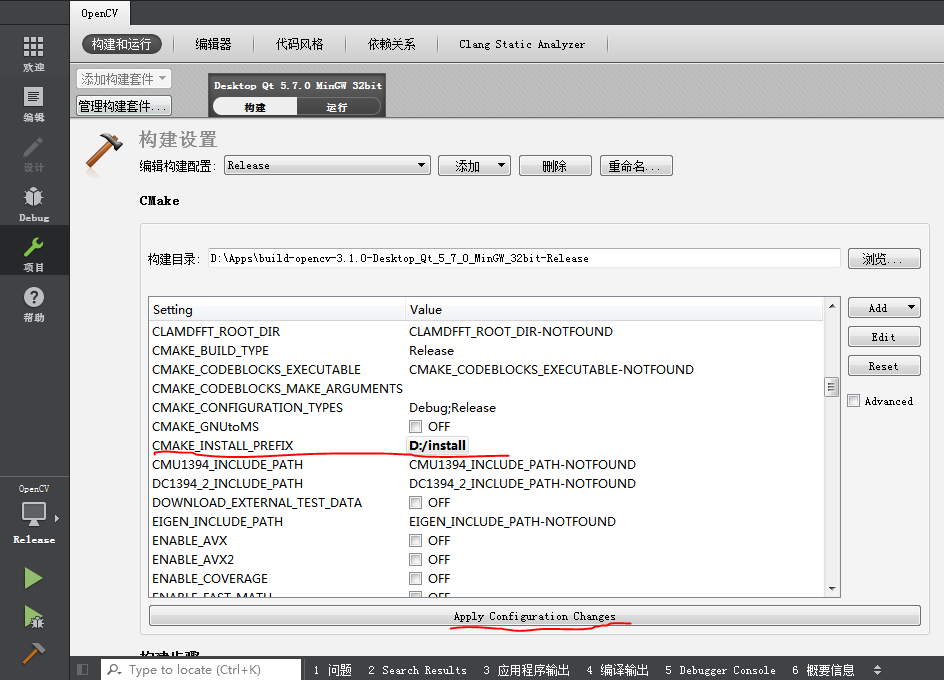This screenshot has width=944, height=680.
Task: Open the Welcome (欢迎) mode
Action: tap(34, 54)
